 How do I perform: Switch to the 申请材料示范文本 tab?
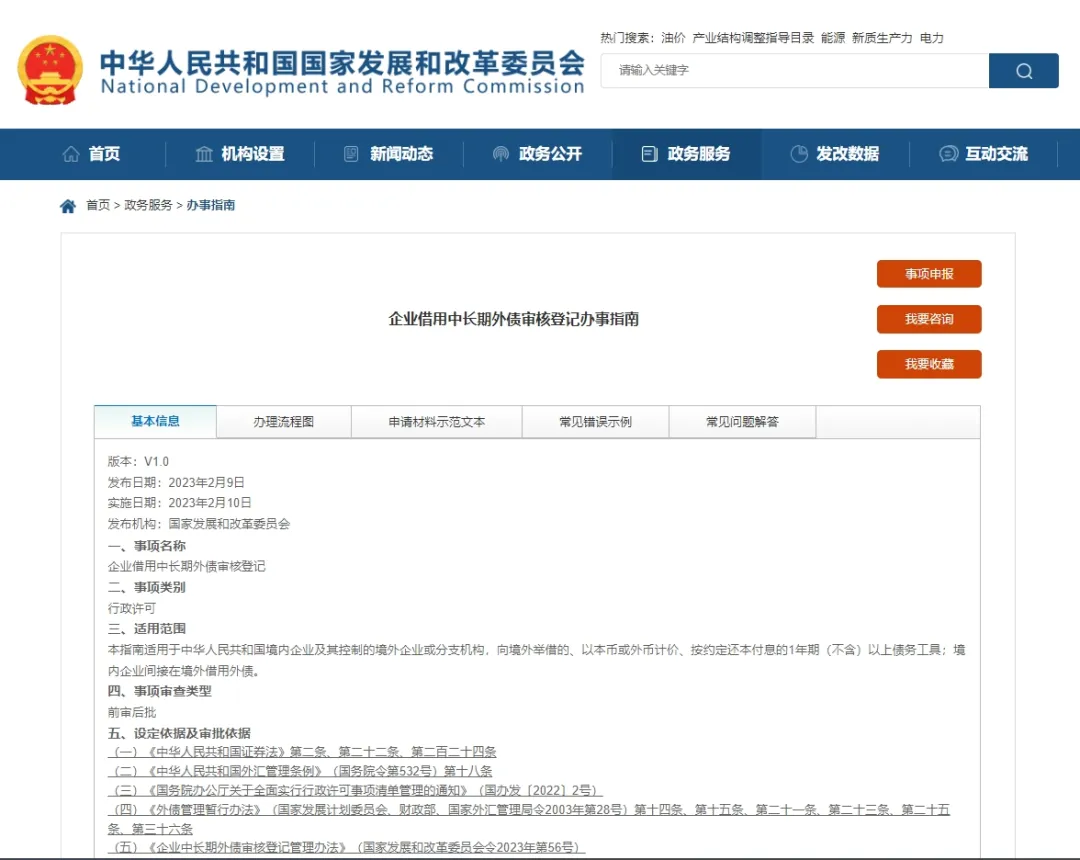[437, 422]
